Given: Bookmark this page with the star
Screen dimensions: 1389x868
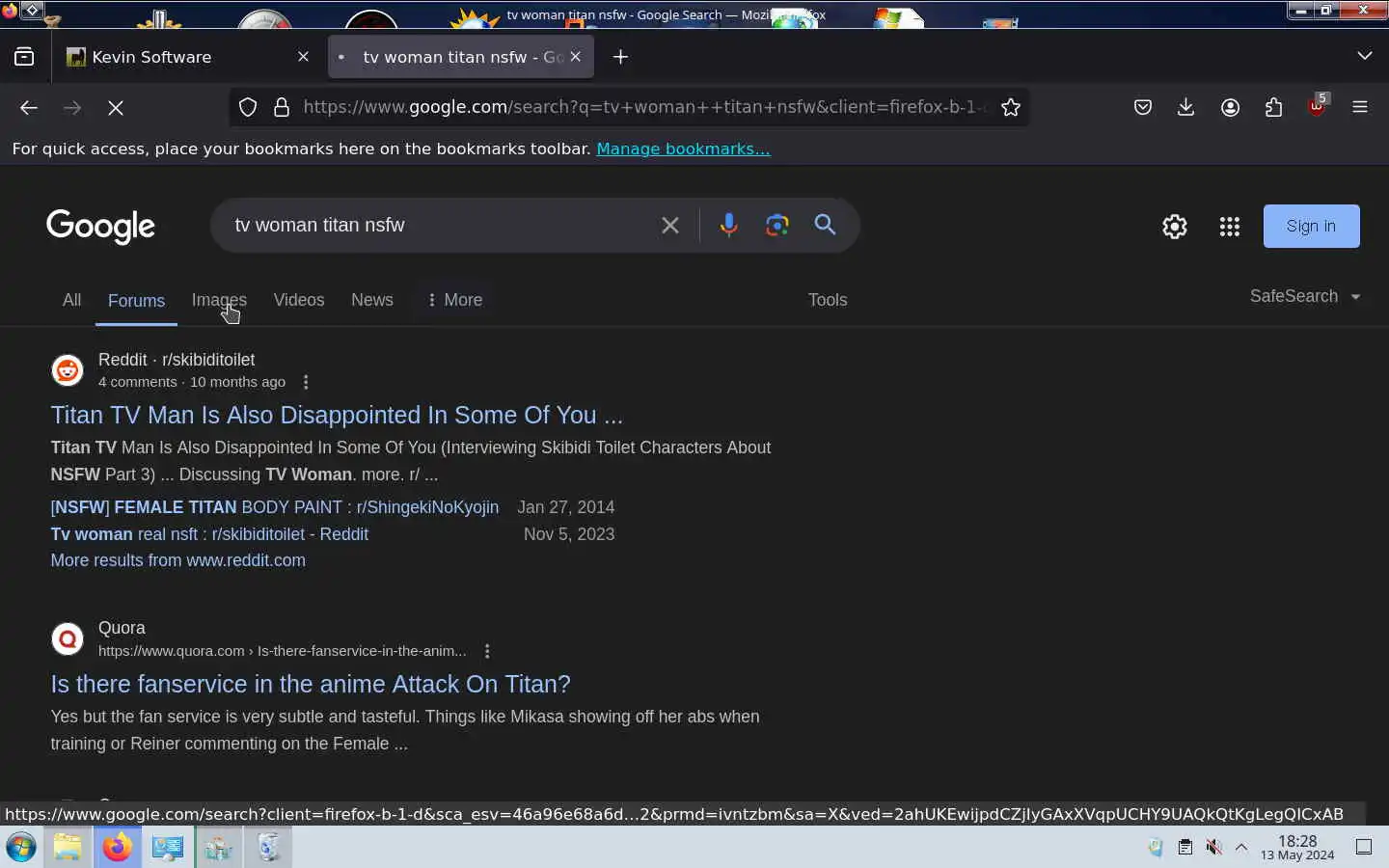Looking at the screenshot, I should click(1010, 107).
